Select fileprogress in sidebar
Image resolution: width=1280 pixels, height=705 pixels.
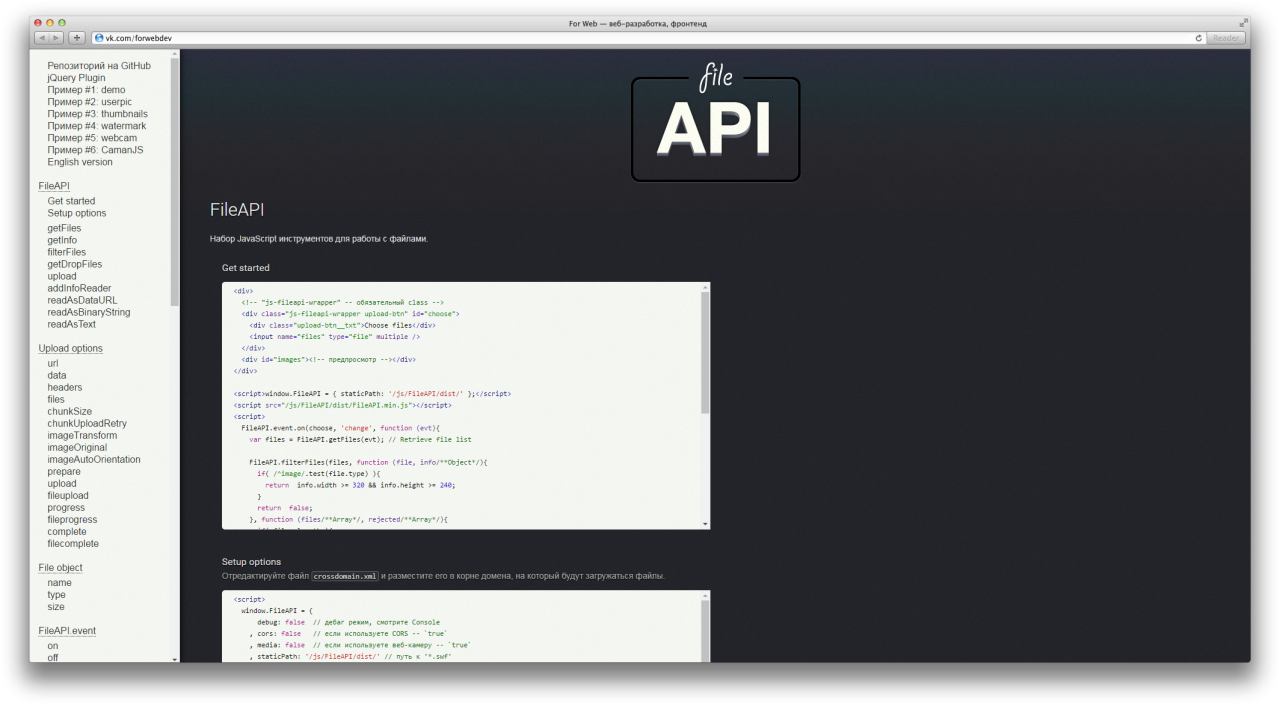pos(73,519)
